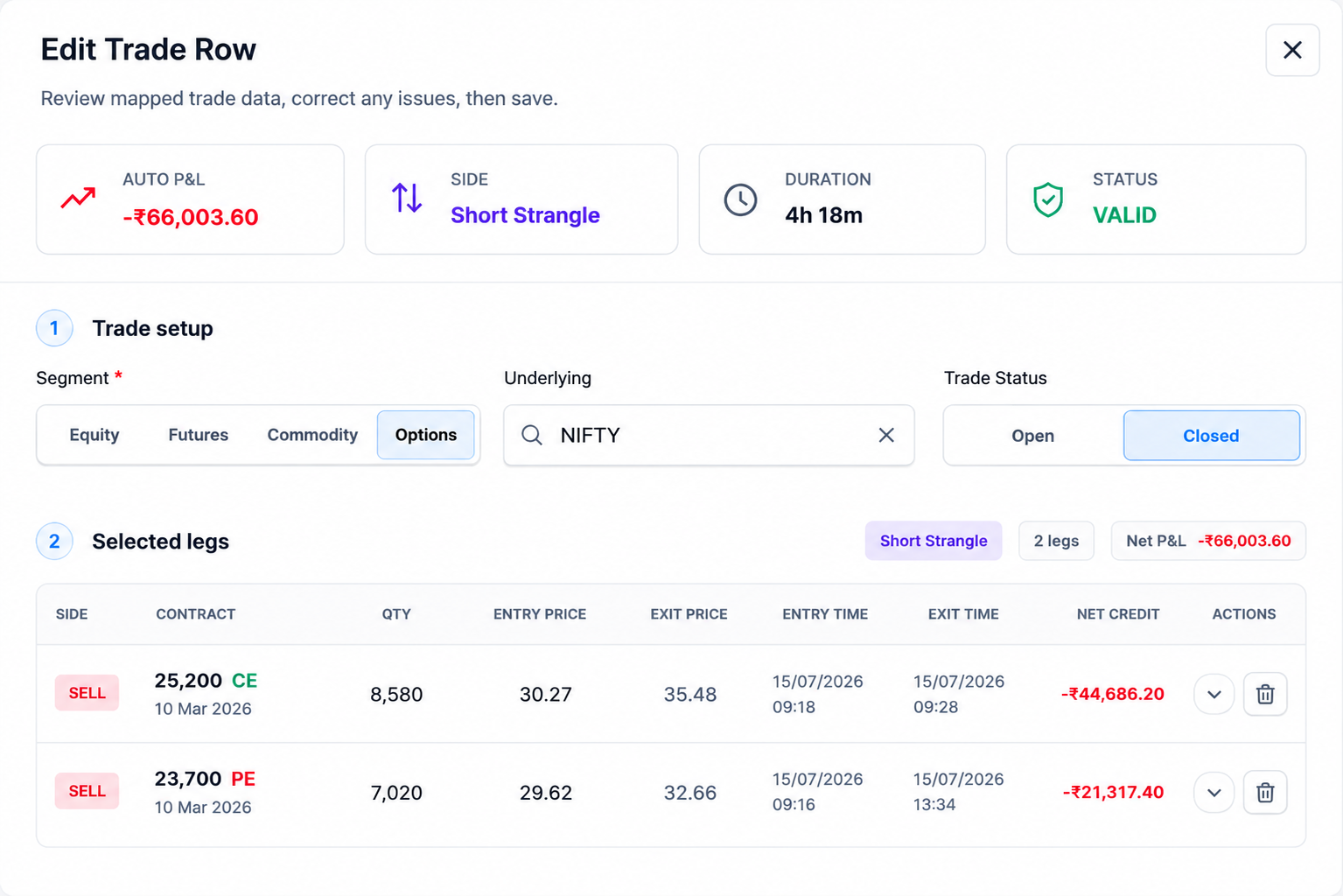Delete the 25,200 CE leg
Image resolution: width=1343 pixels, height=896 pixels.
(x=1265, y=694)
